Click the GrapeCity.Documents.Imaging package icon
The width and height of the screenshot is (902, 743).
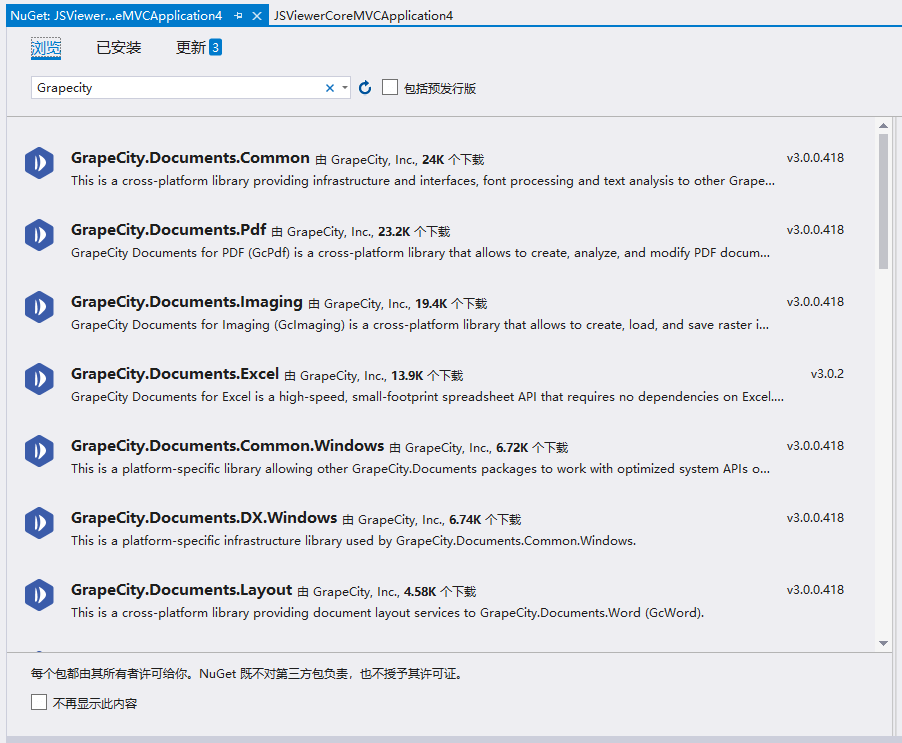39,307
